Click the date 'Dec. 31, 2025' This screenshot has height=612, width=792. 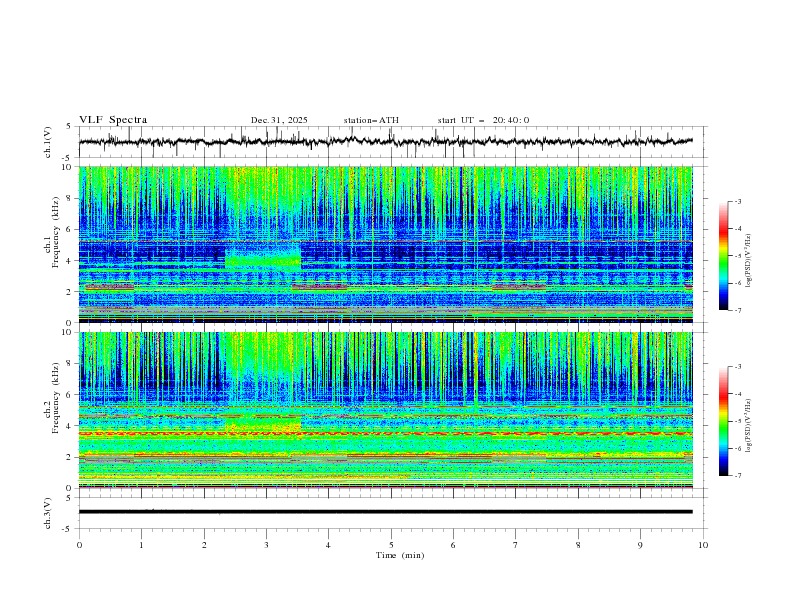tap(279, 120)
